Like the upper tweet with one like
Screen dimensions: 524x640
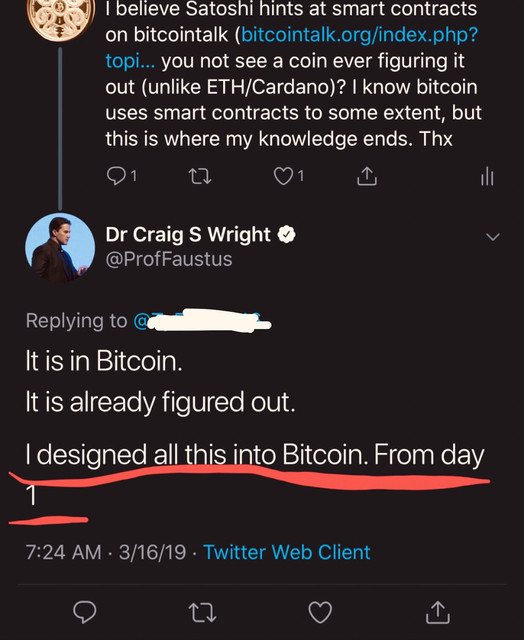289,176
